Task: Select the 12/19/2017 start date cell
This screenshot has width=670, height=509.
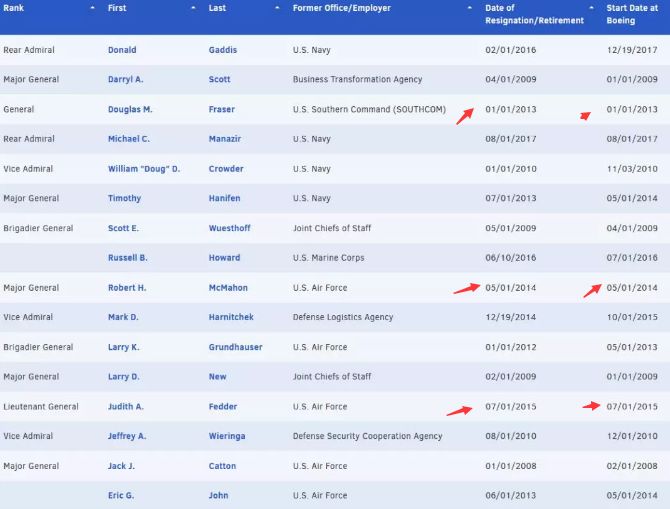Action: pos(632,50)
